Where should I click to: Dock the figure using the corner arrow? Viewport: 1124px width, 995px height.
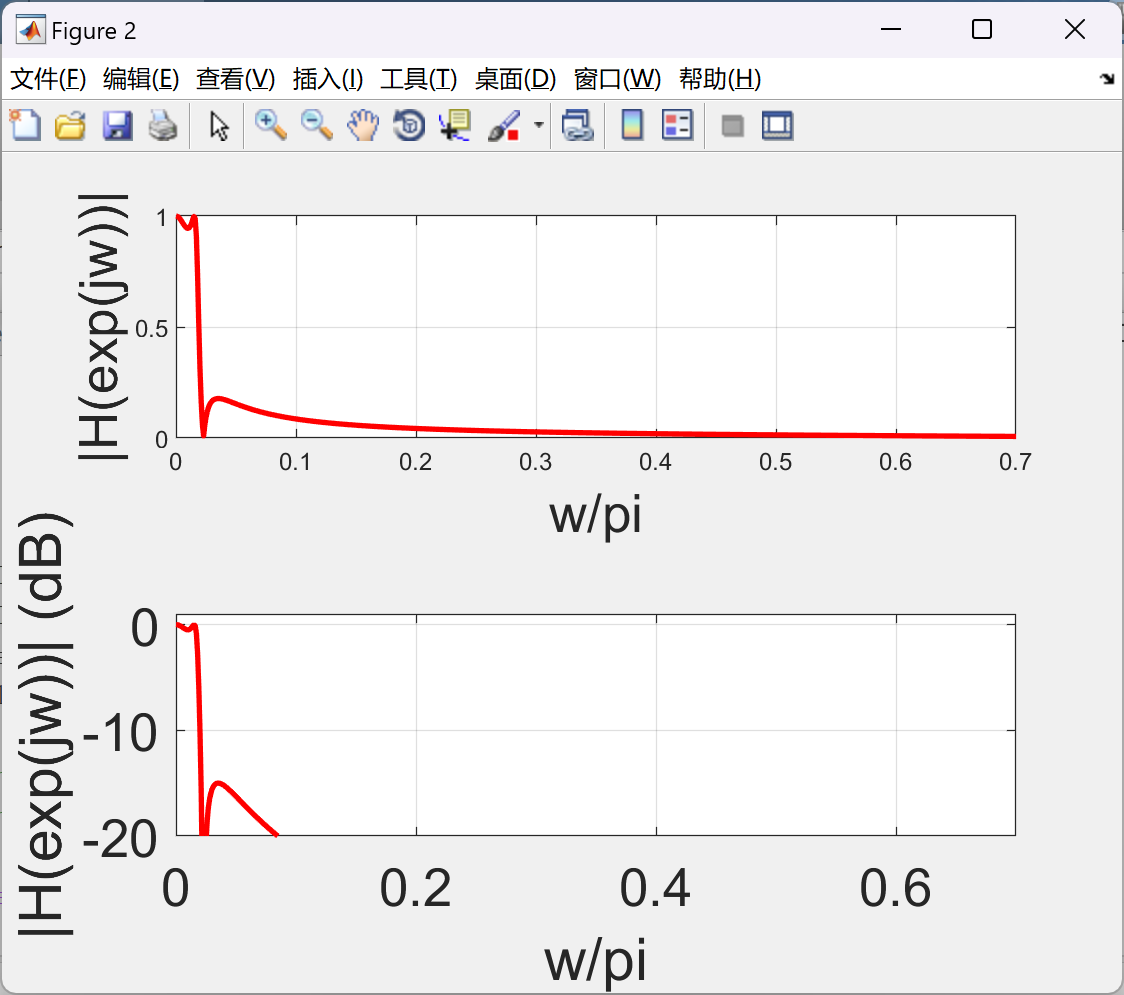pyautogui.click(x=1107, y=79)
